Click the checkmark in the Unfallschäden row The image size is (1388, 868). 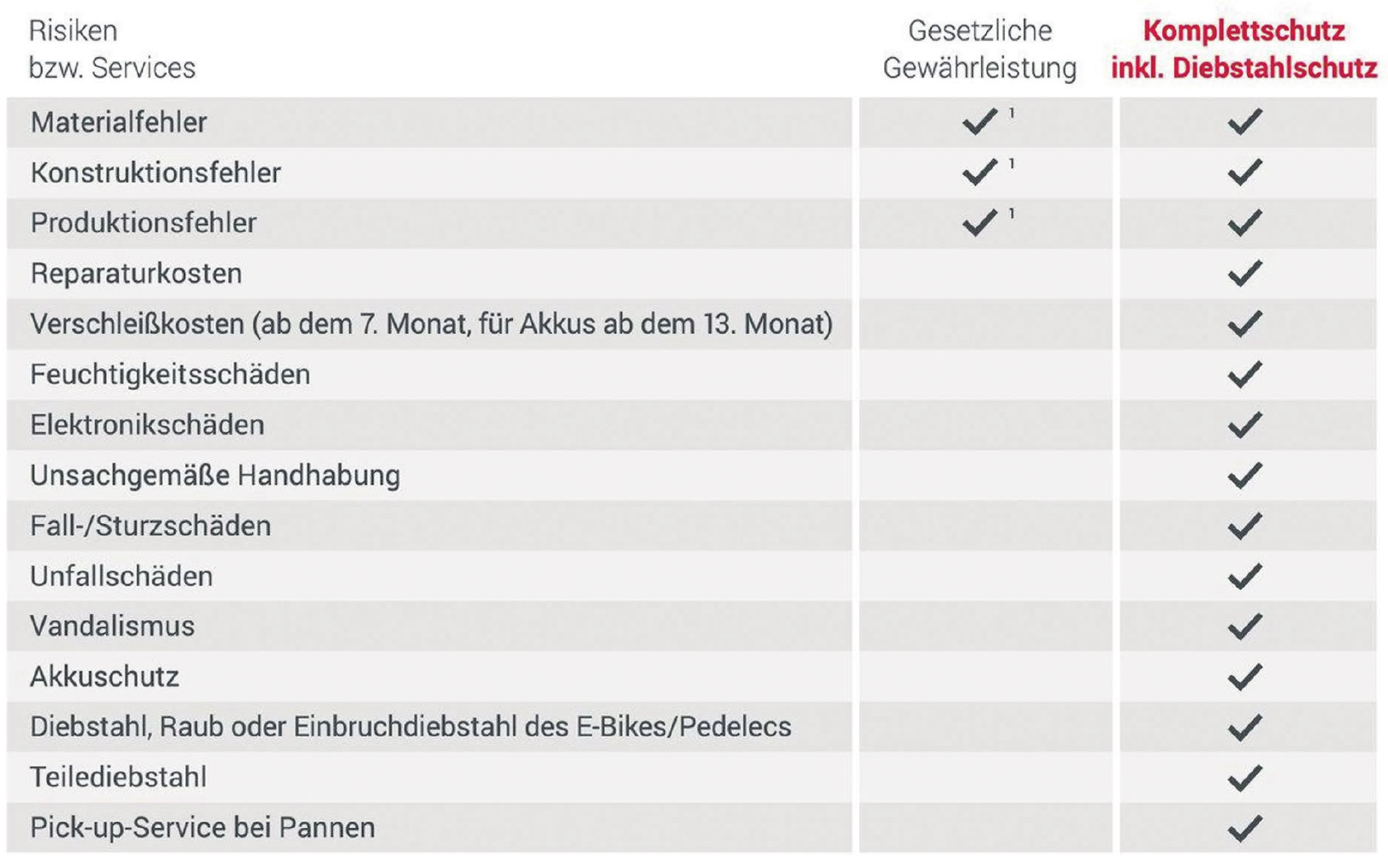[1244, 576]
